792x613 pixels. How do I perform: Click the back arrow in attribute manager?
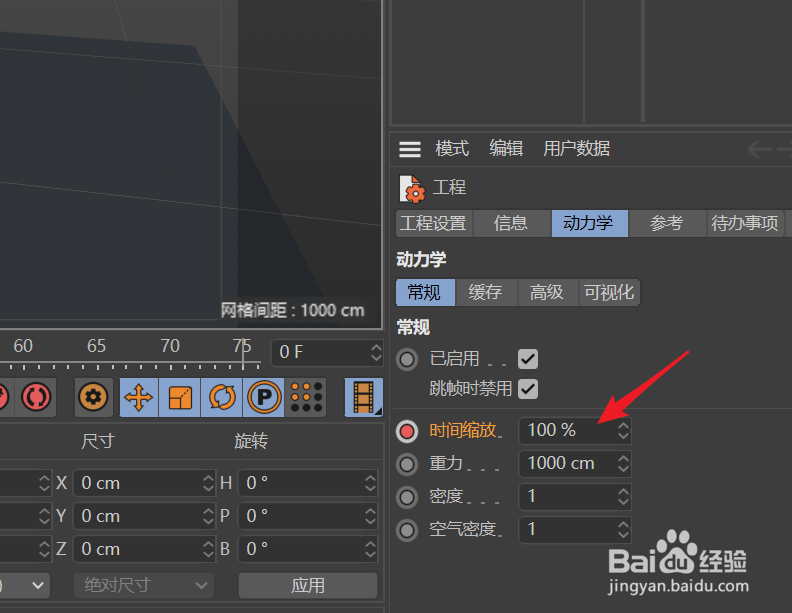click(759, 149)
